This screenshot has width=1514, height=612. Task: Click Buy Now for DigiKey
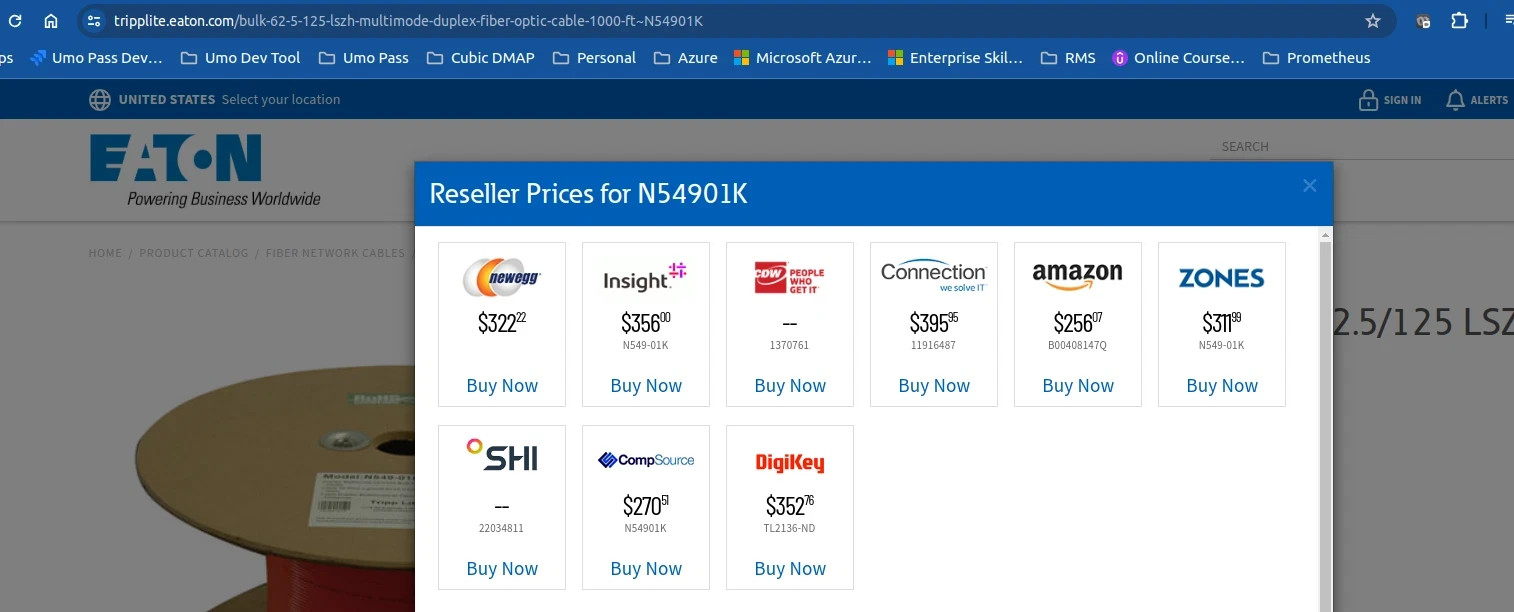790,569
